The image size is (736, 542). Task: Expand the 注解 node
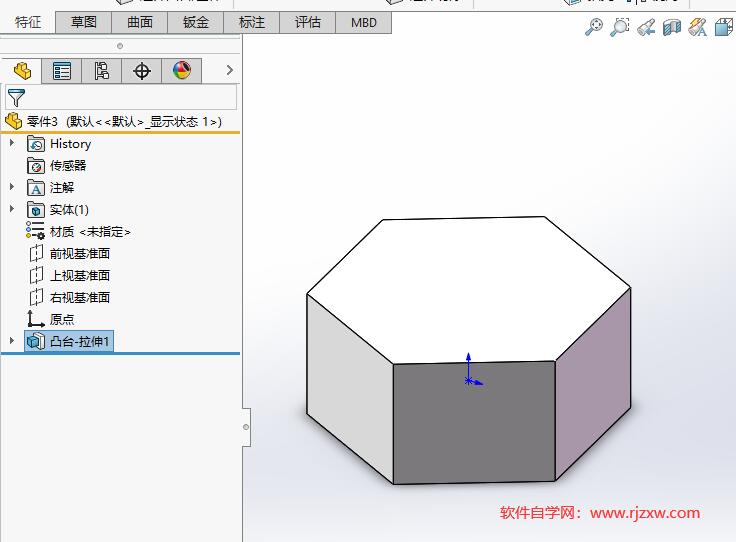click(12, 187)
